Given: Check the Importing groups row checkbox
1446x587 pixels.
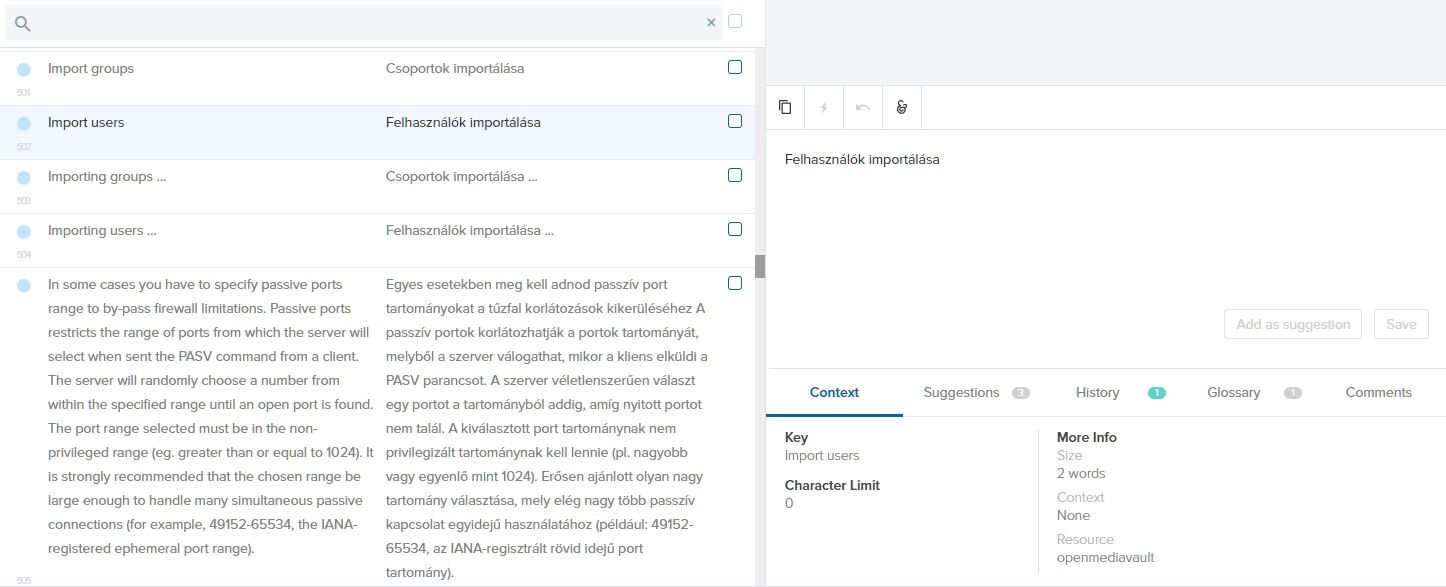Looking at the screenshot, I should [735, 176].
